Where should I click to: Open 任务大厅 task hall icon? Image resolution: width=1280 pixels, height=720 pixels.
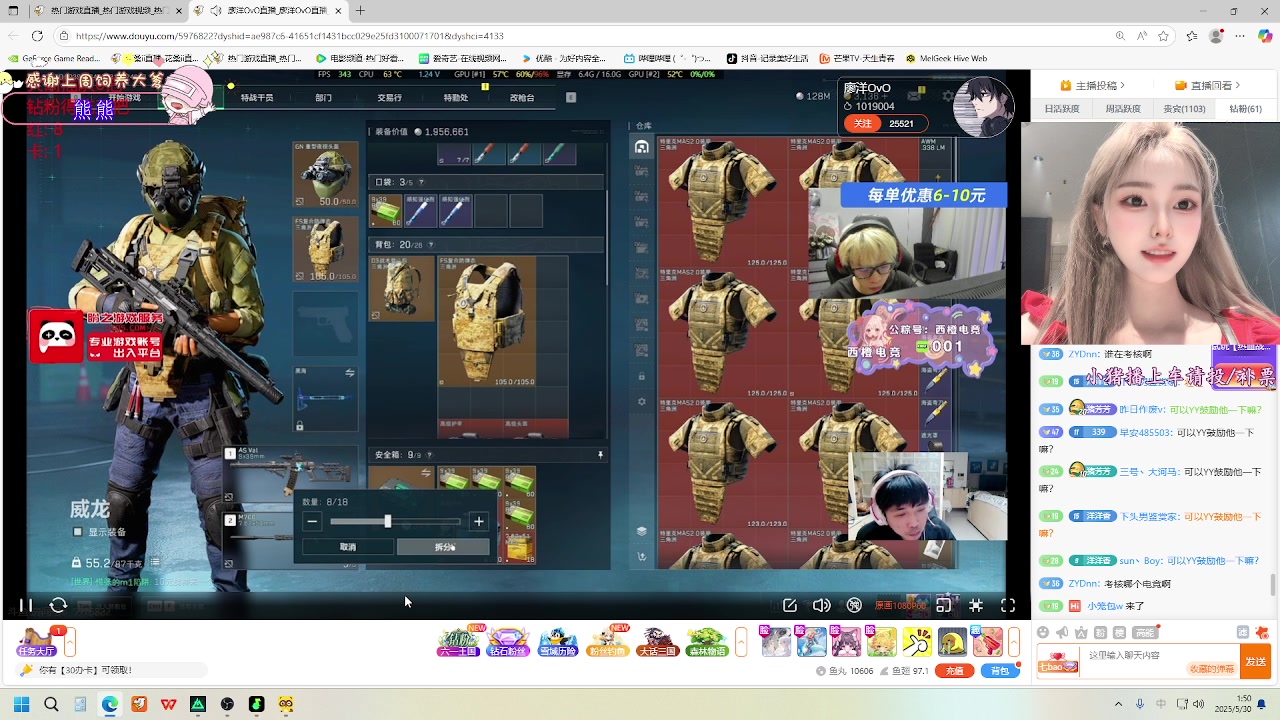point(36,641)
